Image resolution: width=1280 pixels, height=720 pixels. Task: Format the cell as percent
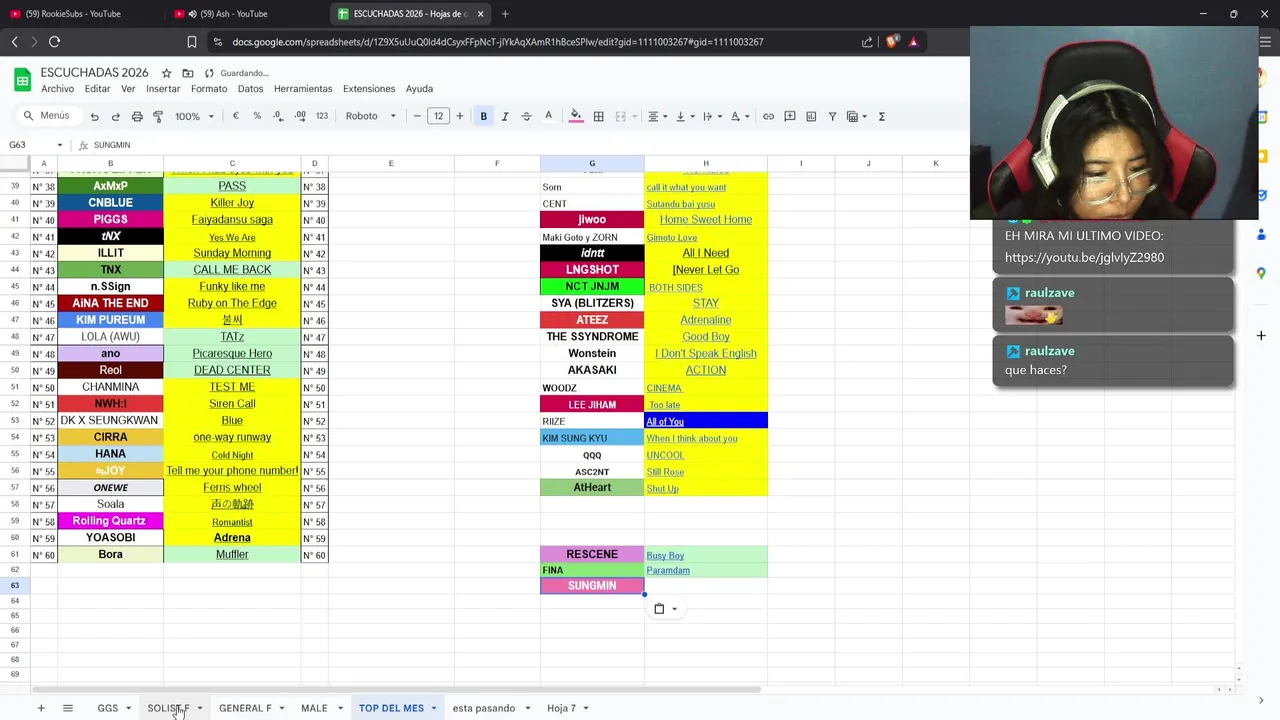click(x=257, y=116)
